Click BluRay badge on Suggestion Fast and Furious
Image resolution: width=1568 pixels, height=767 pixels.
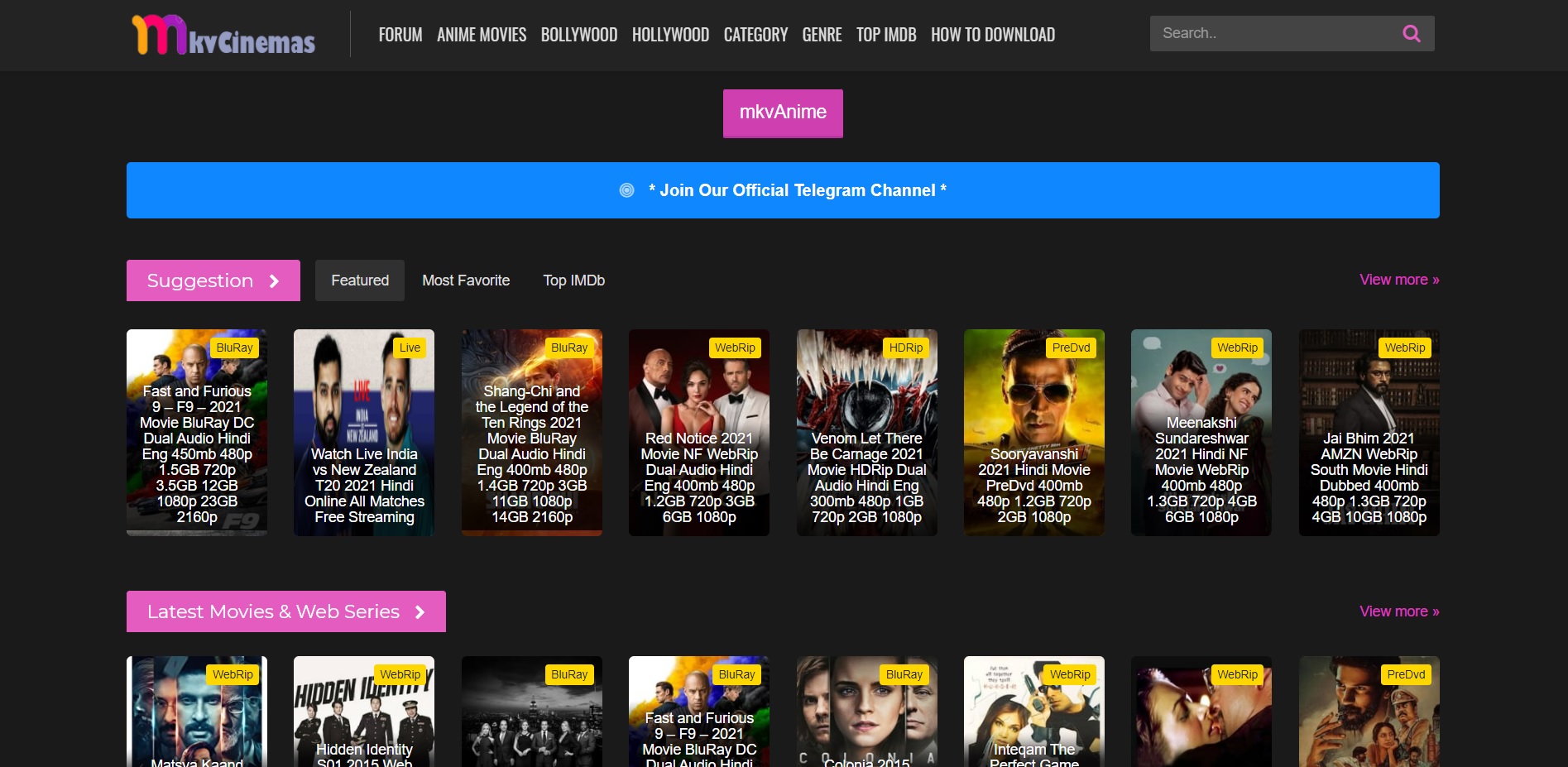235,348
